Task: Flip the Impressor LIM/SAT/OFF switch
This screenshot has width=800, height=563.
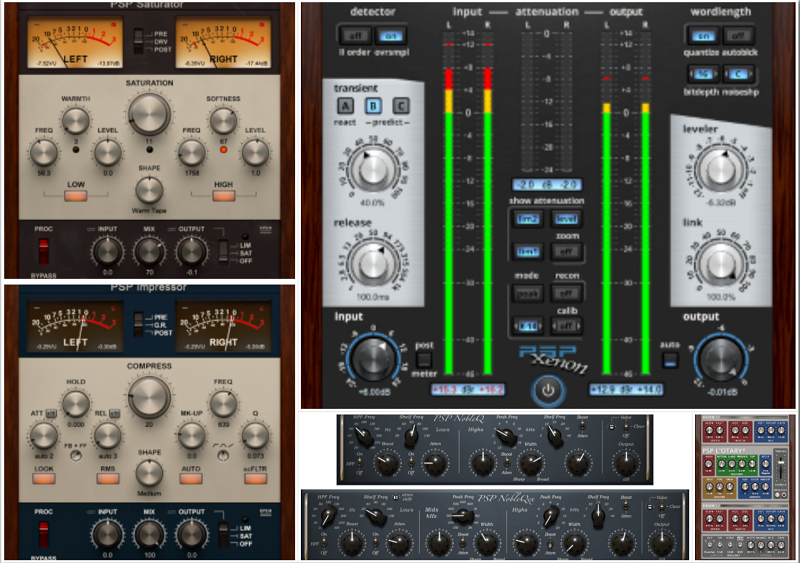Action: coord(223,535)
